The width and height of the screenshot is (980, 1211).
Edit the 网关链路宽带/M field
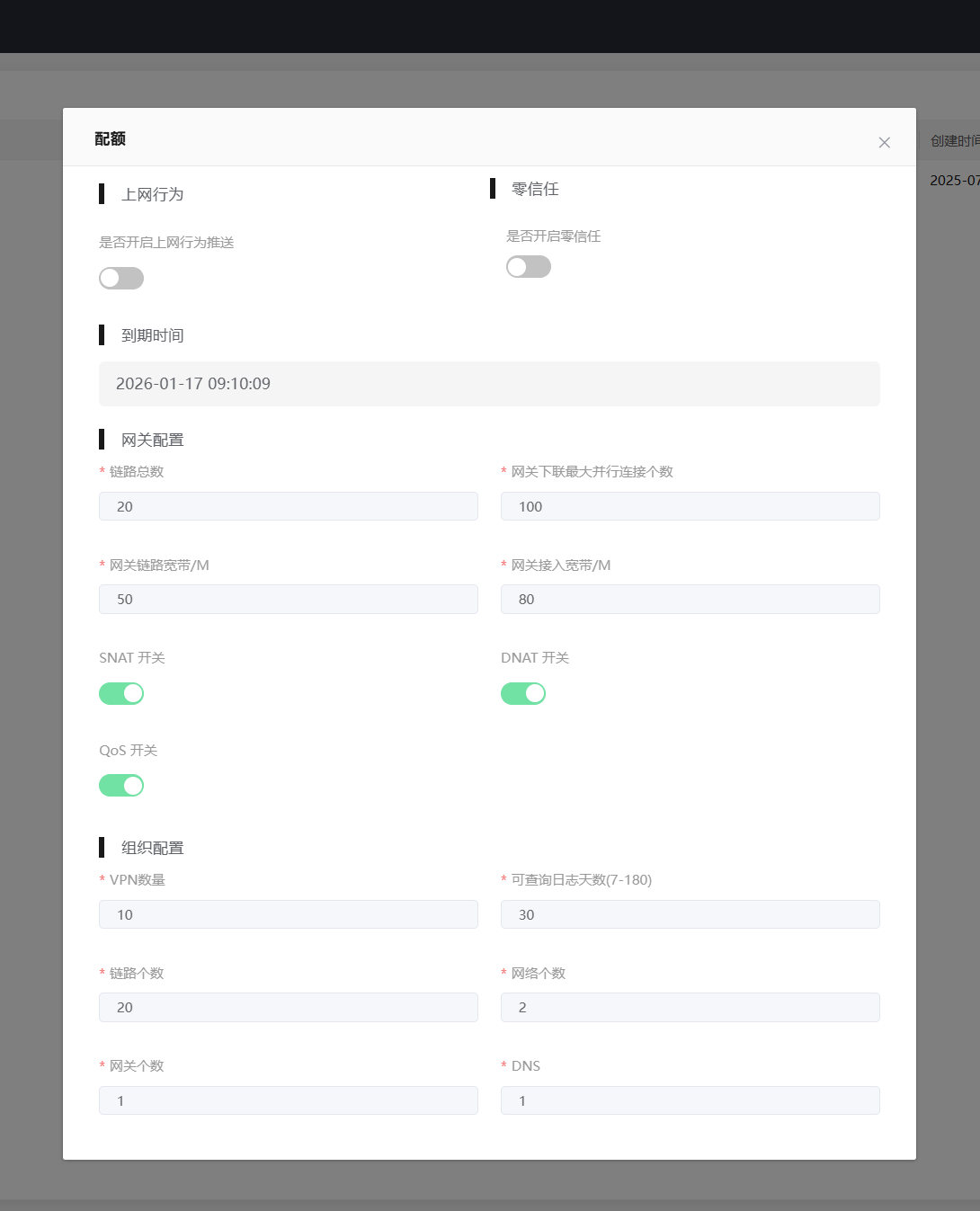point(288,600)
